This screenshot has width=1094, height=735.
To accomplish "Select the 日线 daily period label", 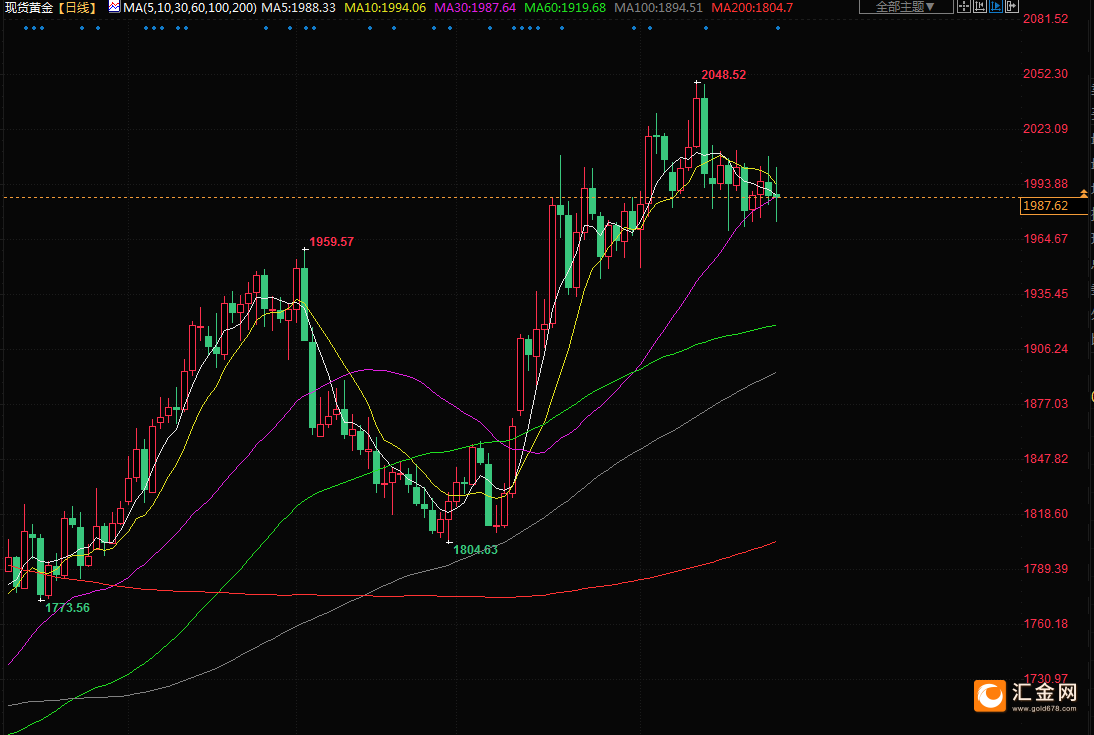I will point(76,8).
